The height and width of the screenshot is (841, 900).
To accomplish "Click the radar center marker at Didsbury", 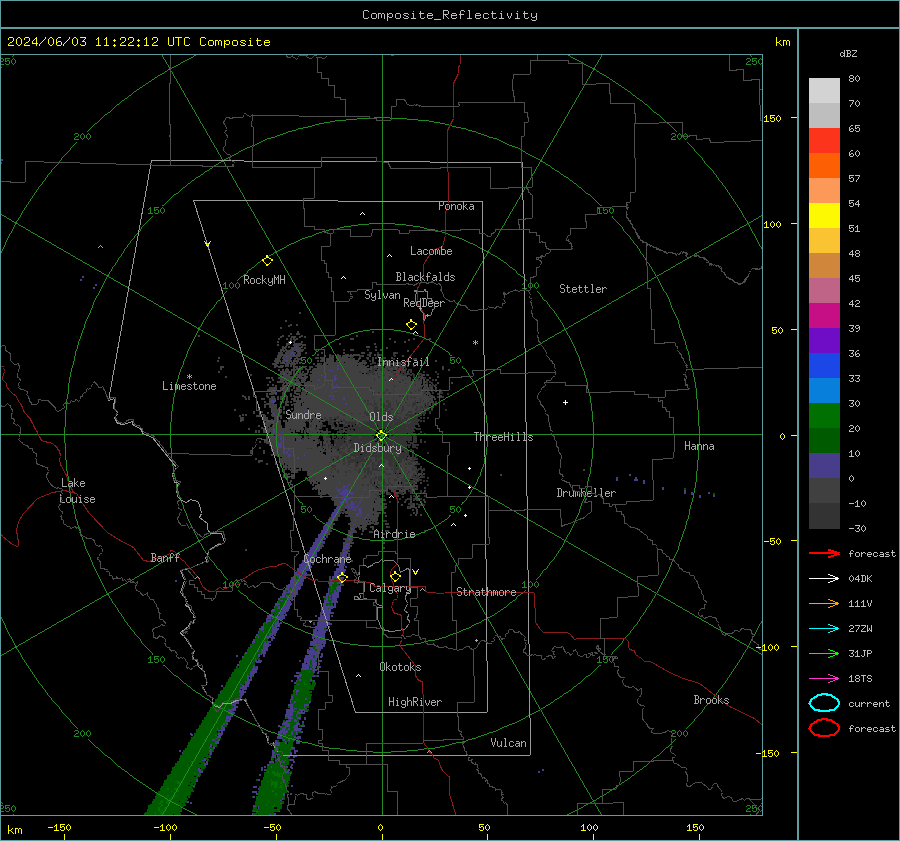I will [x=381, y=436].
